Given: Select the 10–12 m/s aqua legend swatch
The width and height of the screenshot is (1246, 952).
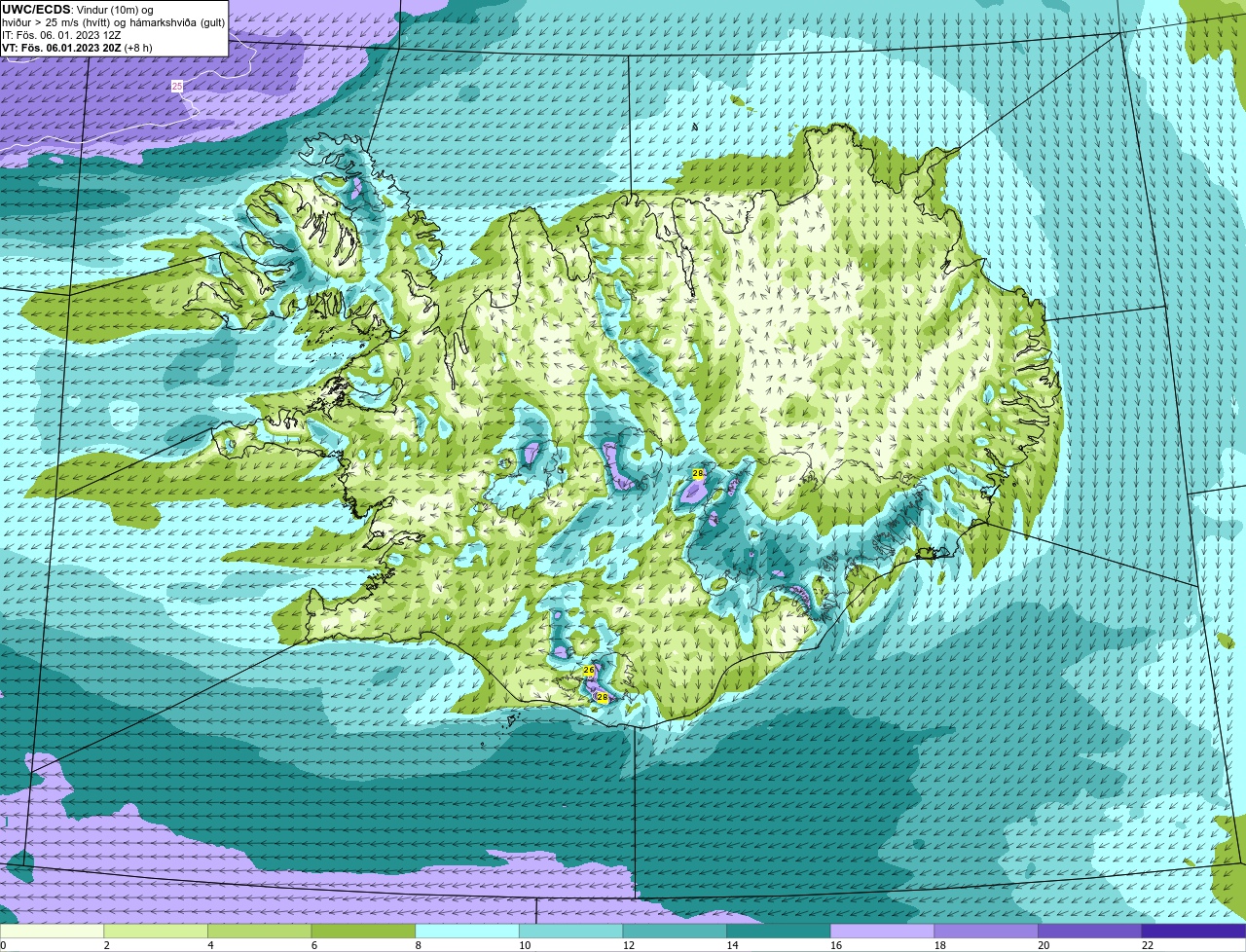Looking at the screenshot, I should click(570, 932).
